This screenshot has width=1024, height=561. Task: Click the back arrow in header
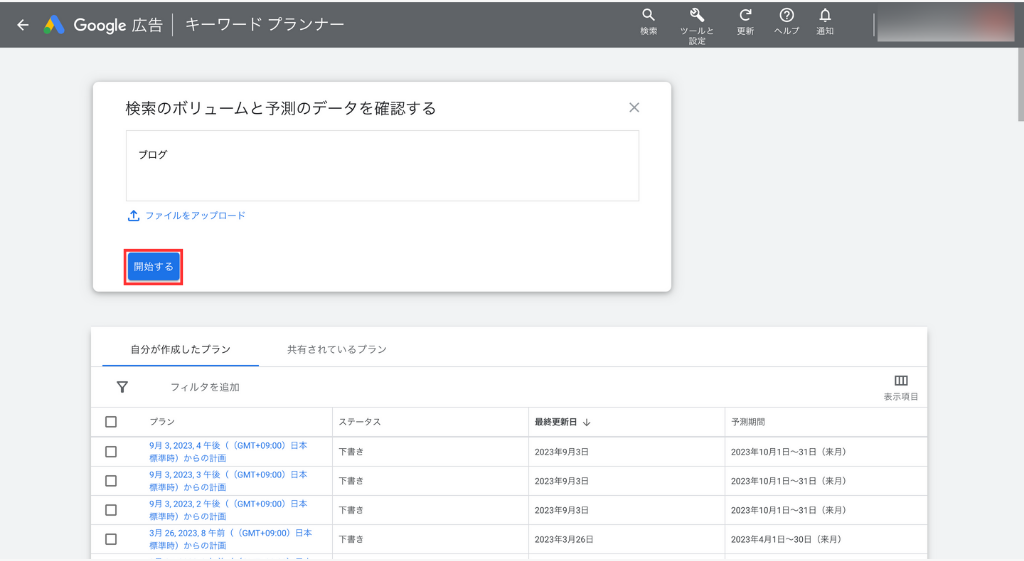(x=23, y=25)
